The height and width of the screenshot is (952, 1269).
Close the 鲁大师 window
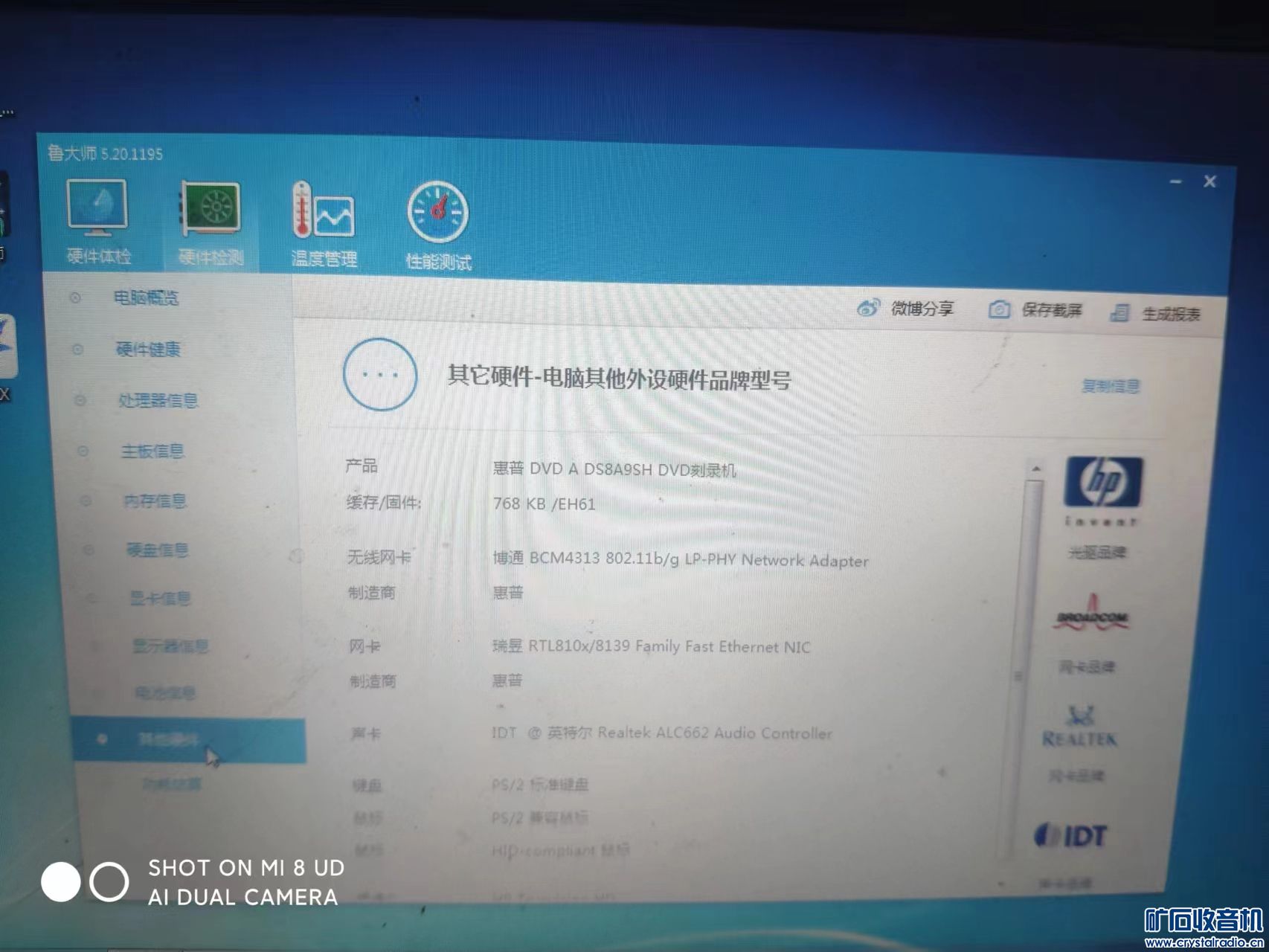(x=1210, y=181)
